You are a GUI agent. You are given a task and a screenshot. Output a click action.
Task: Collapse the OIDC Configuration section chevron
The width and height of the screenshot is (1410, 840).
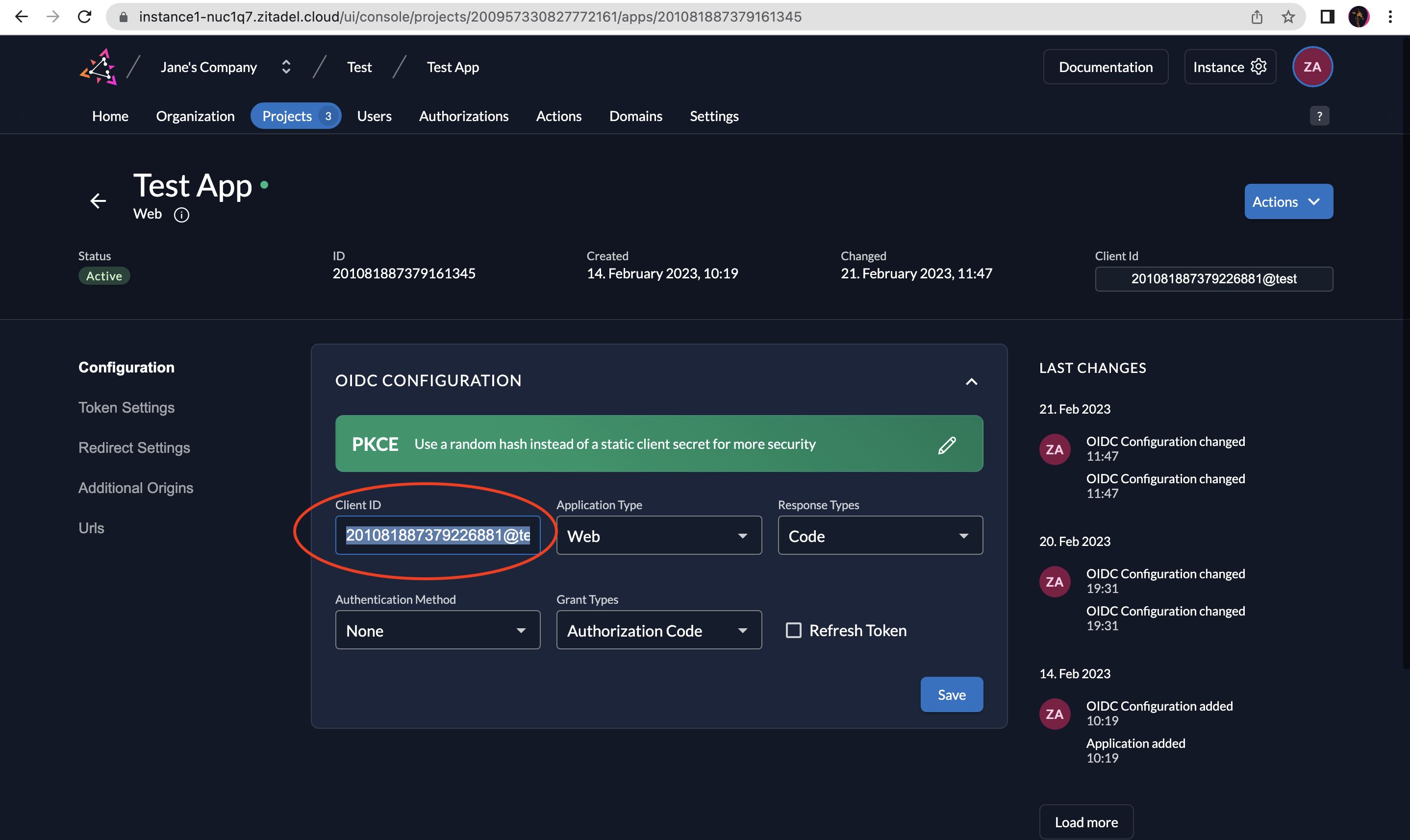click(972, 381)
